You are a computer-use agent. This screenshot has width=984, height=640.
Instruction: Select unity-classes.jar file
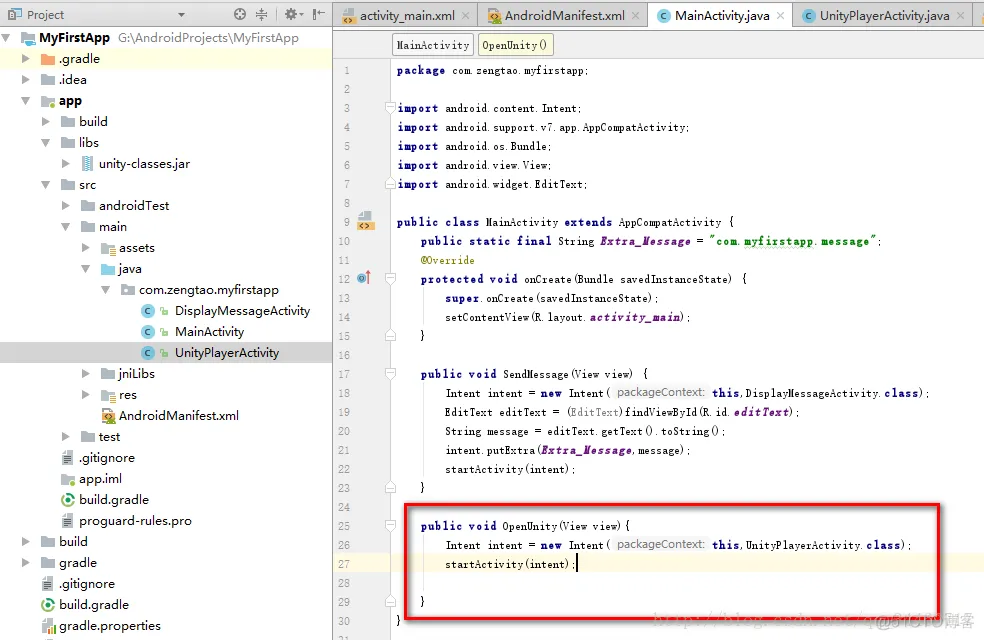[x=144, y=163]
